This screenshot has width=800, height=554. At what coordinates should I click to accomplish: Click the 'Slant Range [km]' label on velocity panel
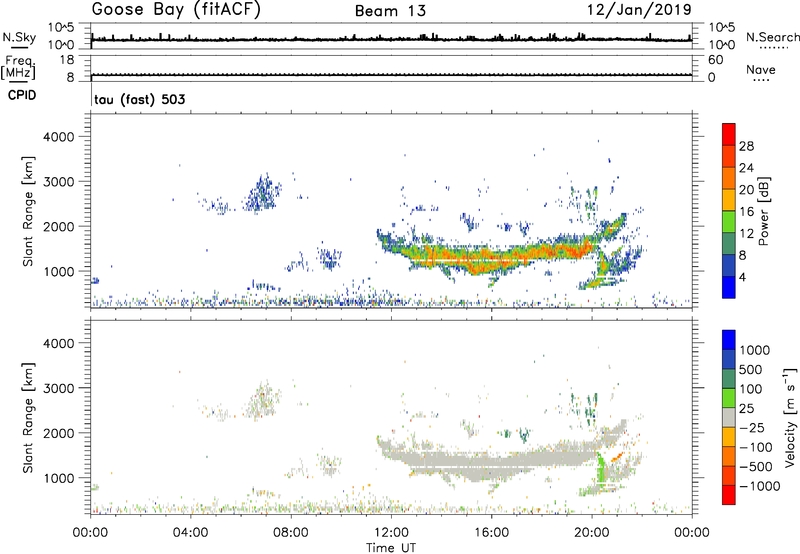(x=28, y=418)
